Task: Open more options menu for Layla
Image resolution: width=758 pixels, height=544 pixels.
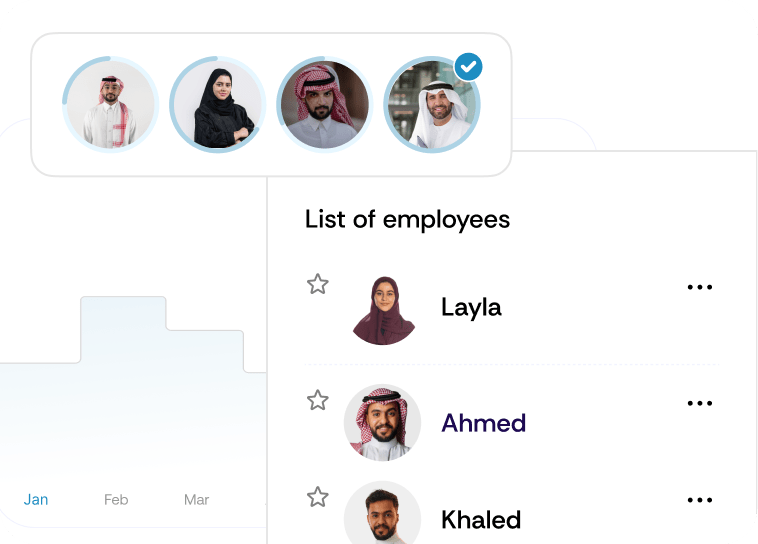Action: click(x=700, y=287)
